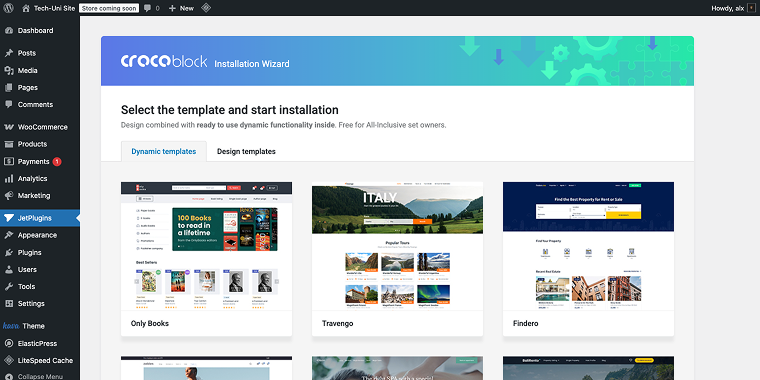Image resolution: width=760 pixels, height=380 pixels.
Task: Open the Pages menu
Action: [x=40, y=88]
